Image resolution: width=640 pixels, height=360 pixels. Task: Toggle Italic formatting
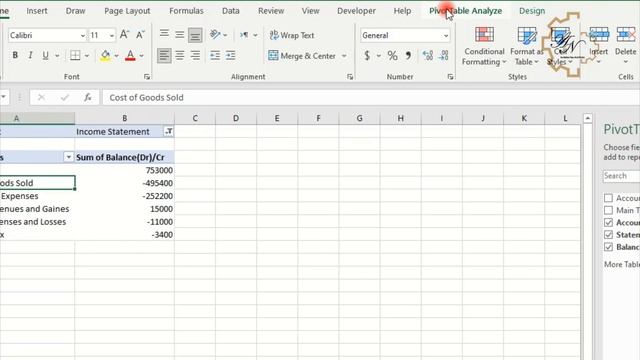coord(30,55)
